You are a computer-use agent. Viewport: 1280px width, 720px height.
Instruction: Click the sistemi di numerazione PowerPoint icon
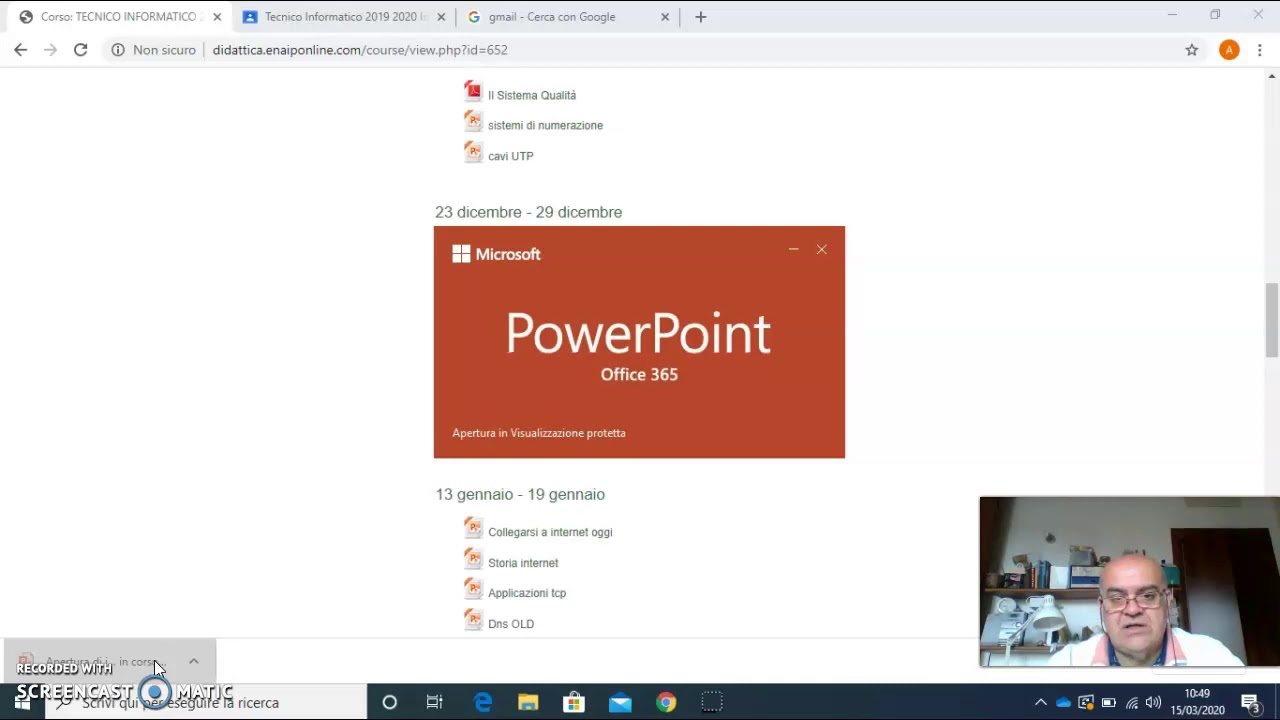click(473, 122)
